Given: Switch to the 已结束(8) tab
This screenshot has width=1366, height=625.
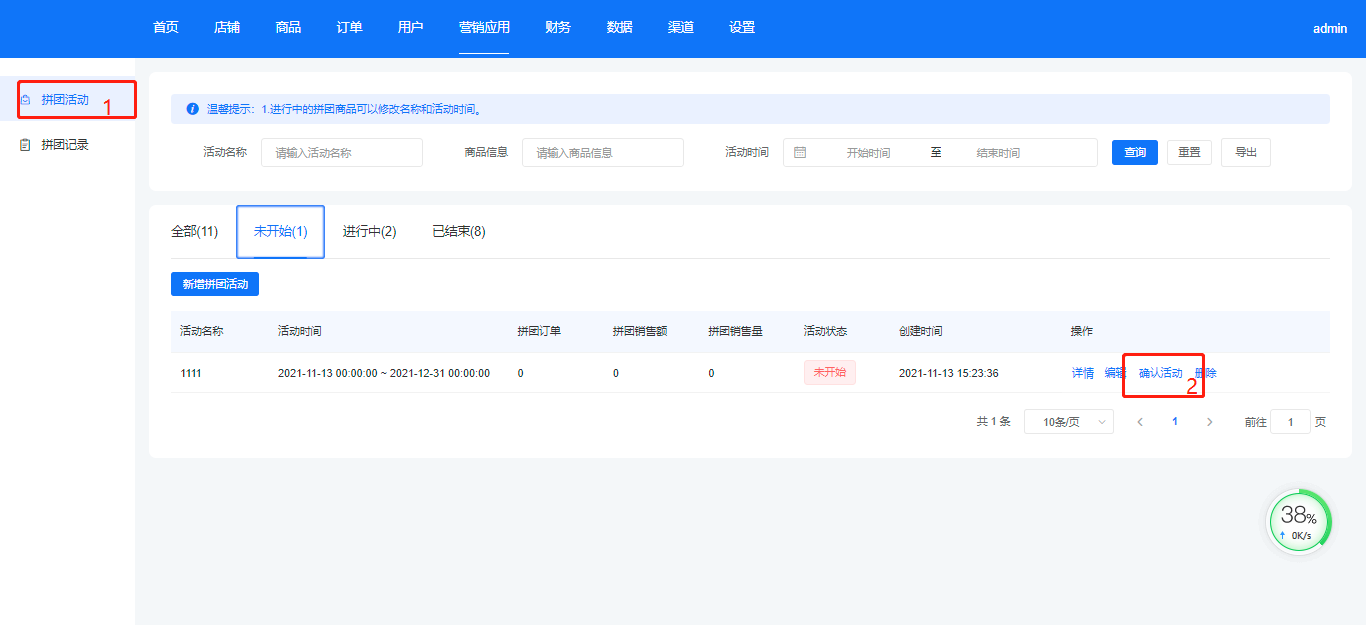Looking at the screenshot, I should tap(458, 232).
